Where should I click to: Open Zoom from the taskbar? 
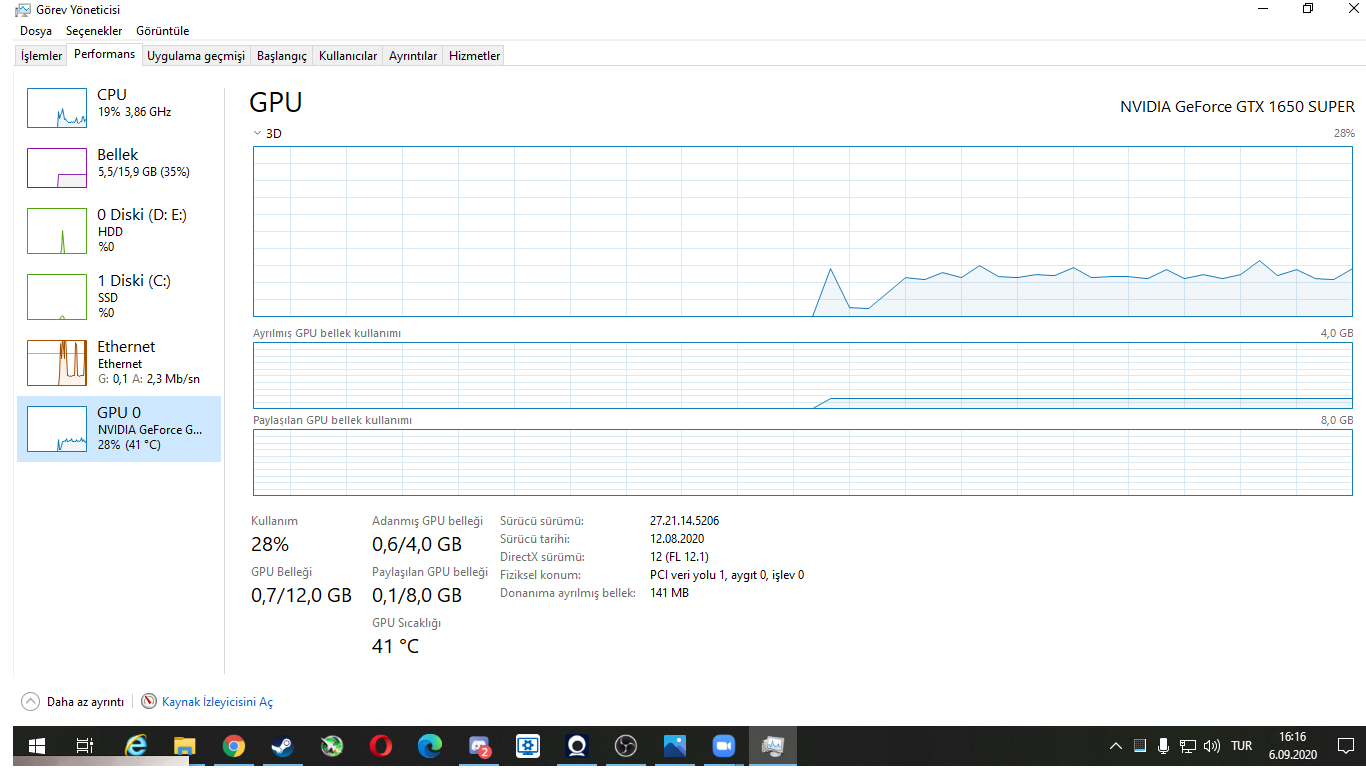point(724,746)
